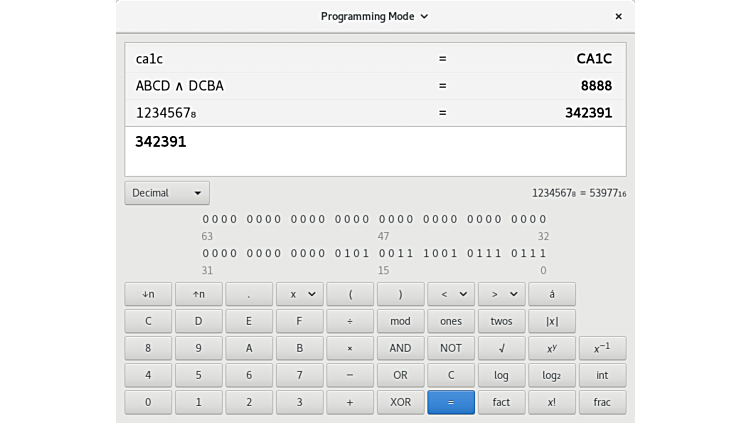Select the ABCD ∧ DCBA history entry
Screen dimensions: 752x423
coord(374,86)
